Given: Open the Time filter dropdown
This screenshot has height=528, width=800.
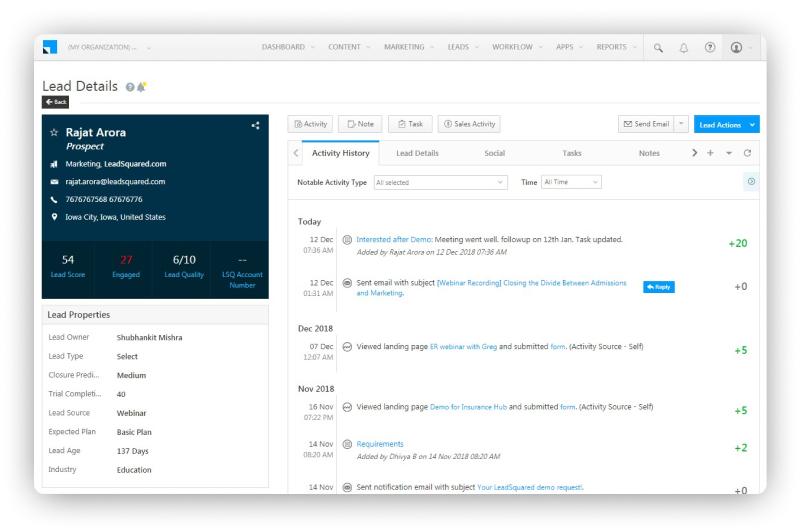Looking at the screenshot, I should [x=571, y=182].
